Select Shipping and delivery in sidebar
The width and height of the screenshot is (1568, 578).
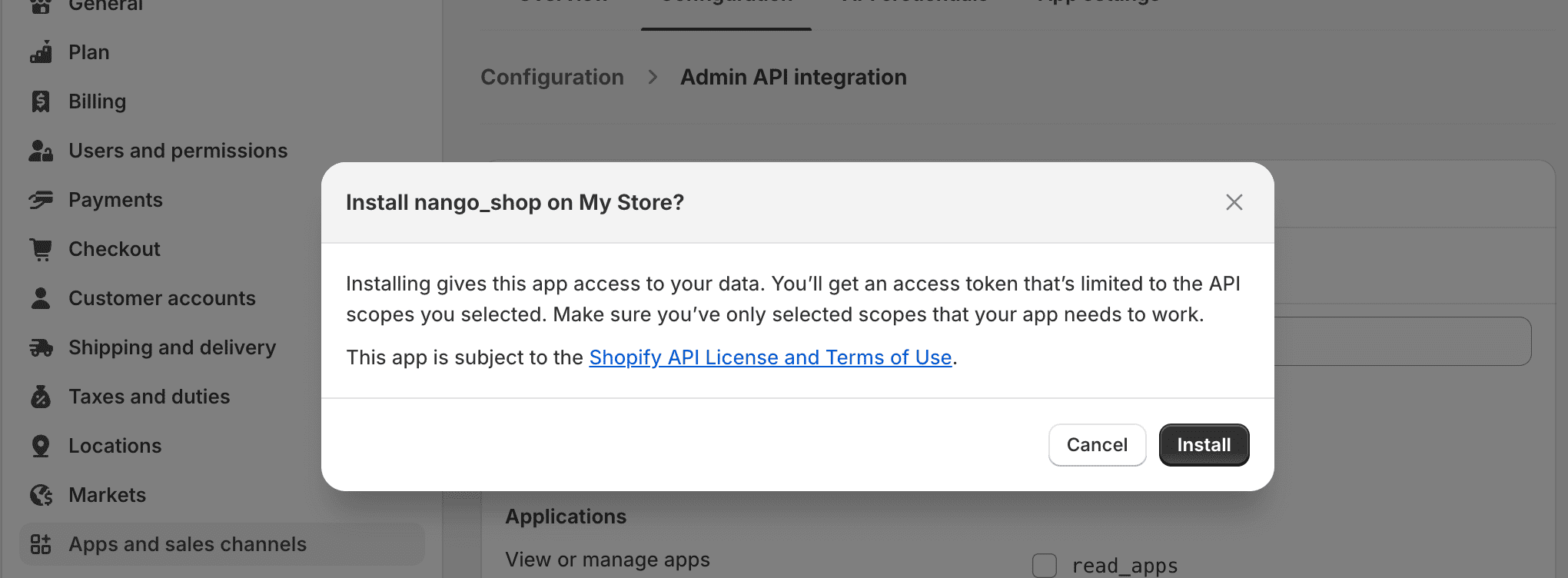click(x=172, y=347)
